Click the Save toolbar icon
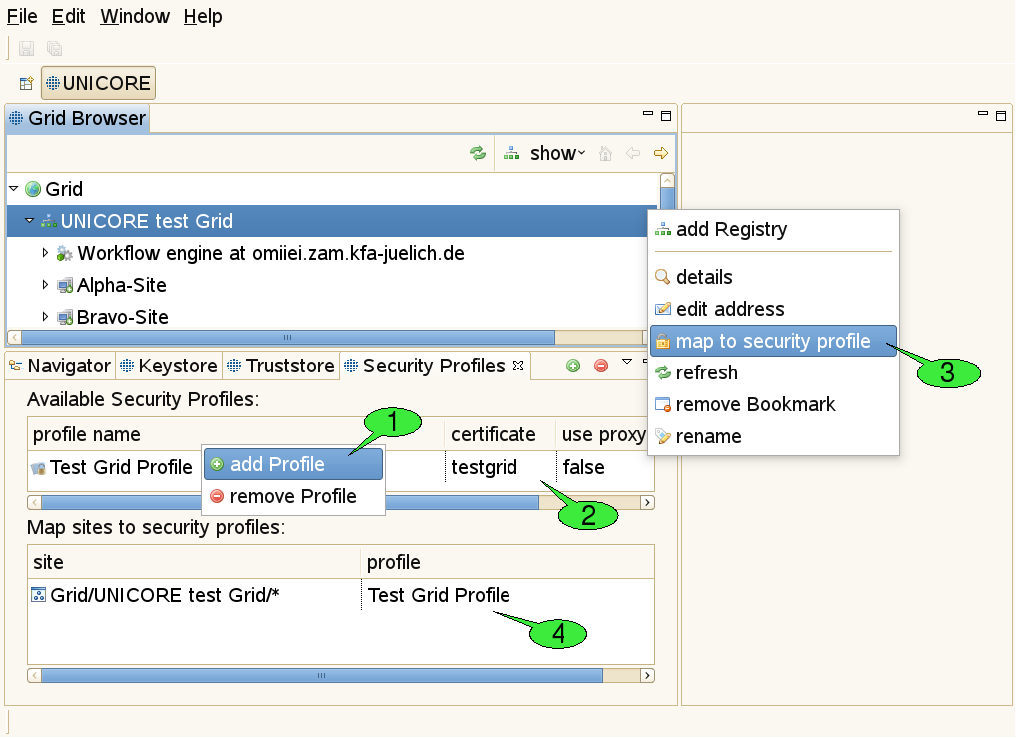 27,49
